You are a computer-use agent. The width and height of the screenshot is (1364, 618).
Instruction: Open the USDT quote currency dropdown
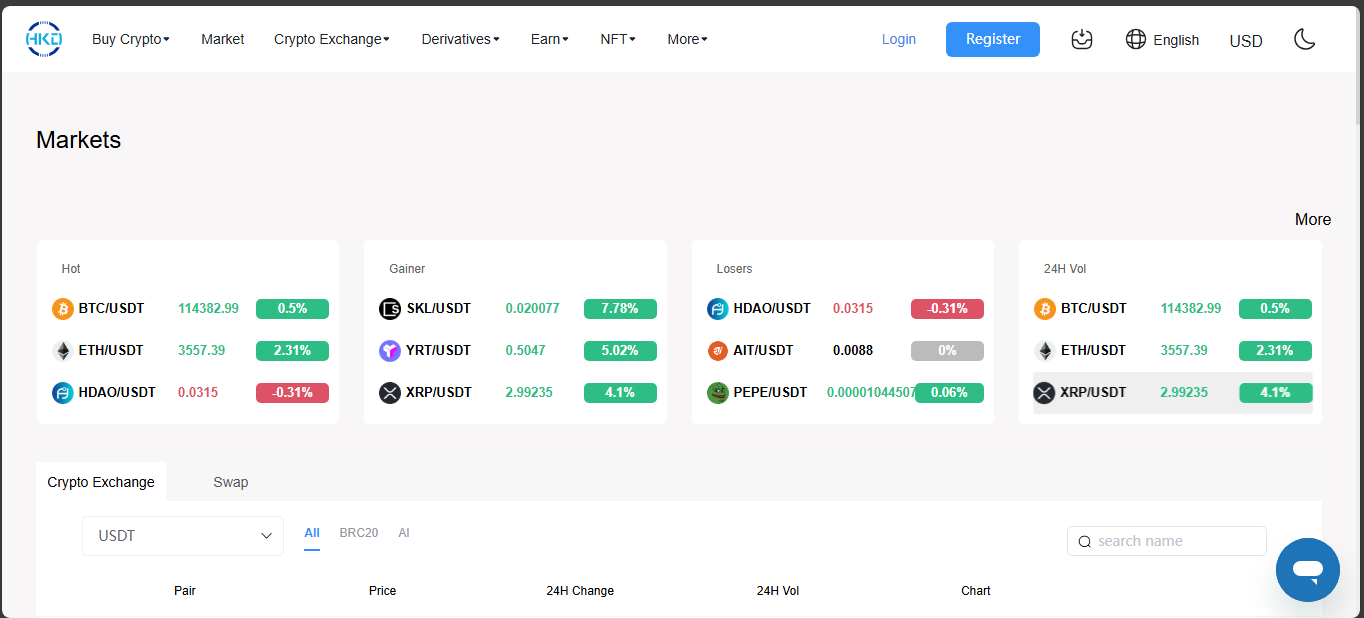point(183,536)
